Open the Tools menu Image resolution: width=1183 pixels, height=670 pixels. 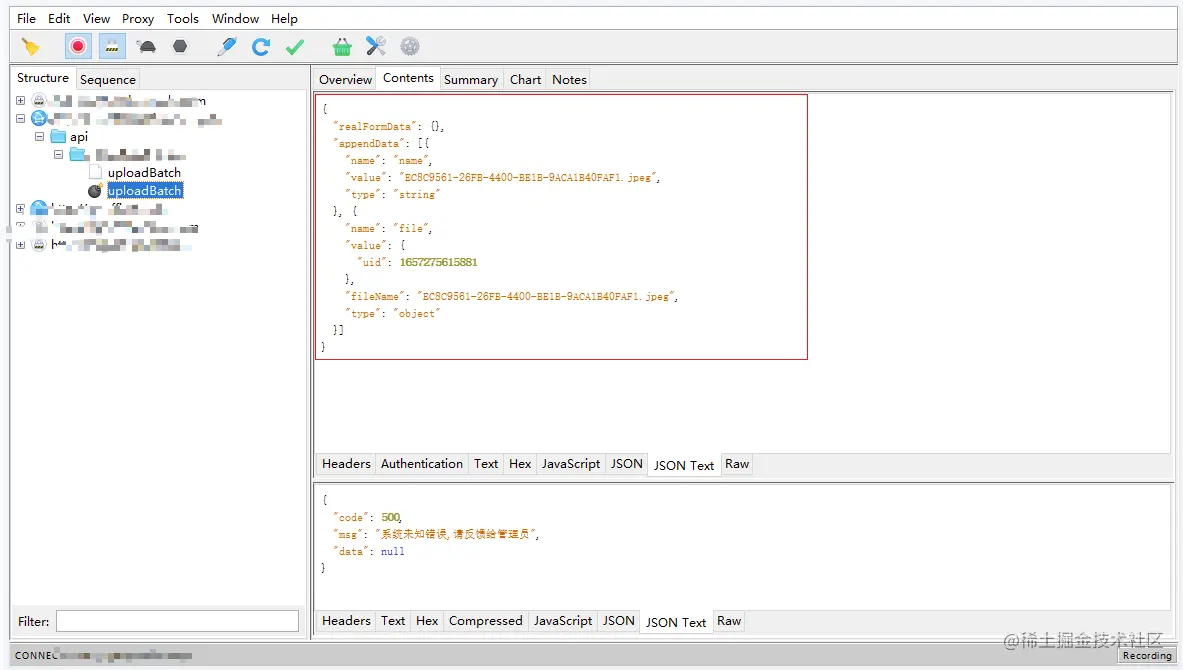[x=183, y=18]
